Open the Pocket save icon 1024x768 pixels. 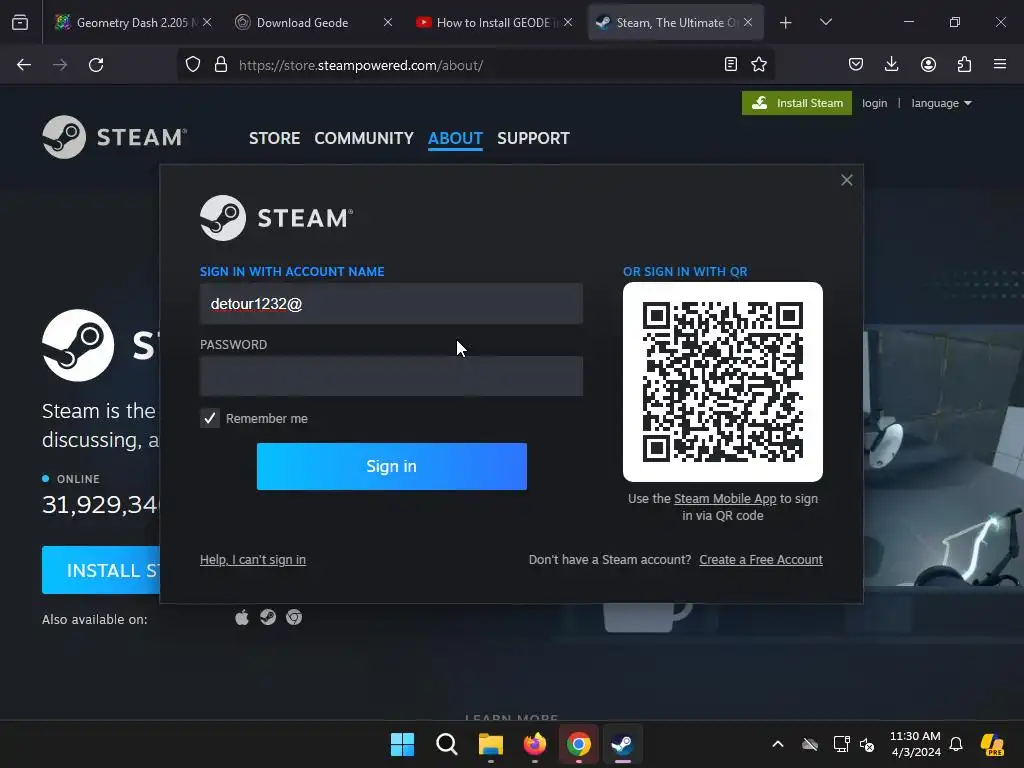coord(856,64)
